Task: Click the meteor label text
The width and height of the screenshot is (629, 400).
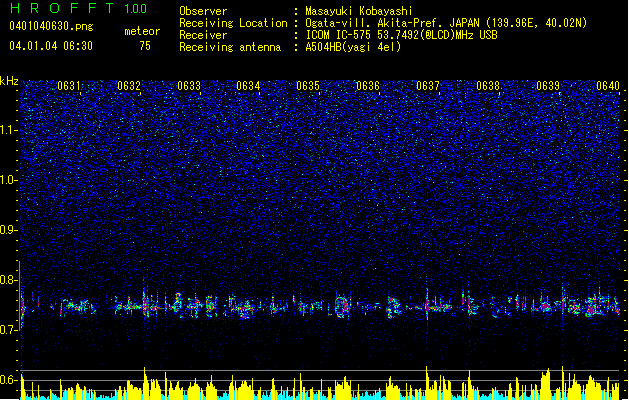Action: tap(142, 31)
